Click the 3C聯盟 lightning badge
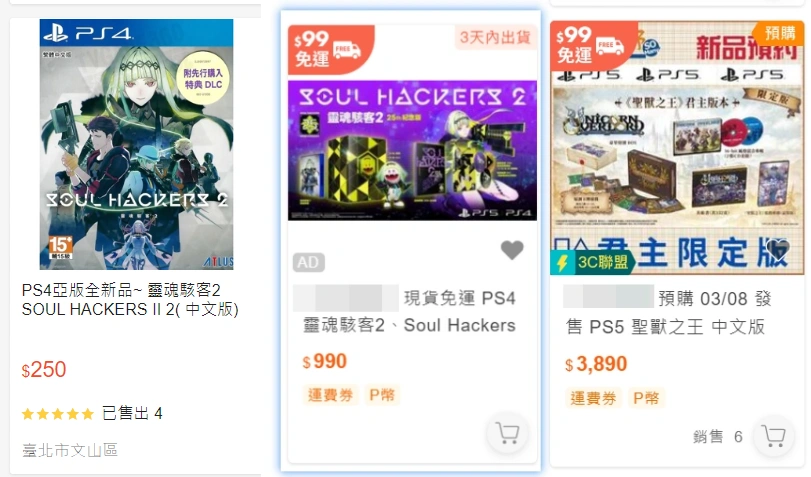The height and width of the screenshot is (477, 811). [592, 262]
